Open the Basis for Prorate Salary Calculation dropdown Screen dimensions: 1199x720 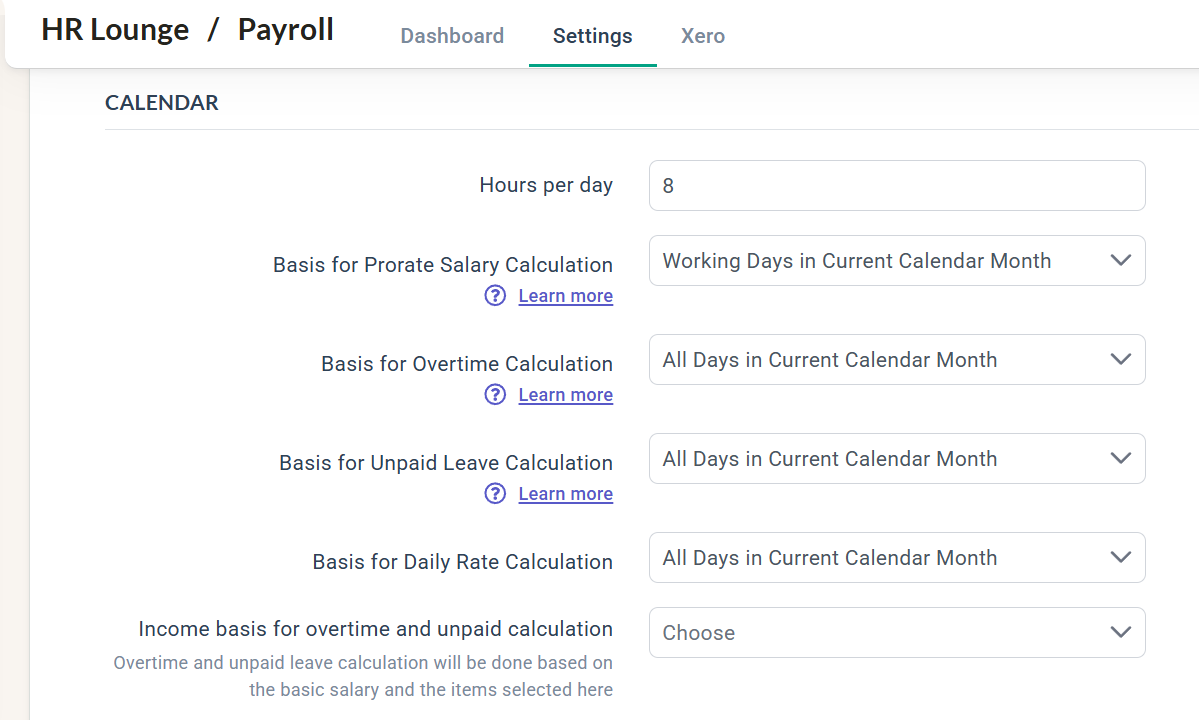point(897,260)
